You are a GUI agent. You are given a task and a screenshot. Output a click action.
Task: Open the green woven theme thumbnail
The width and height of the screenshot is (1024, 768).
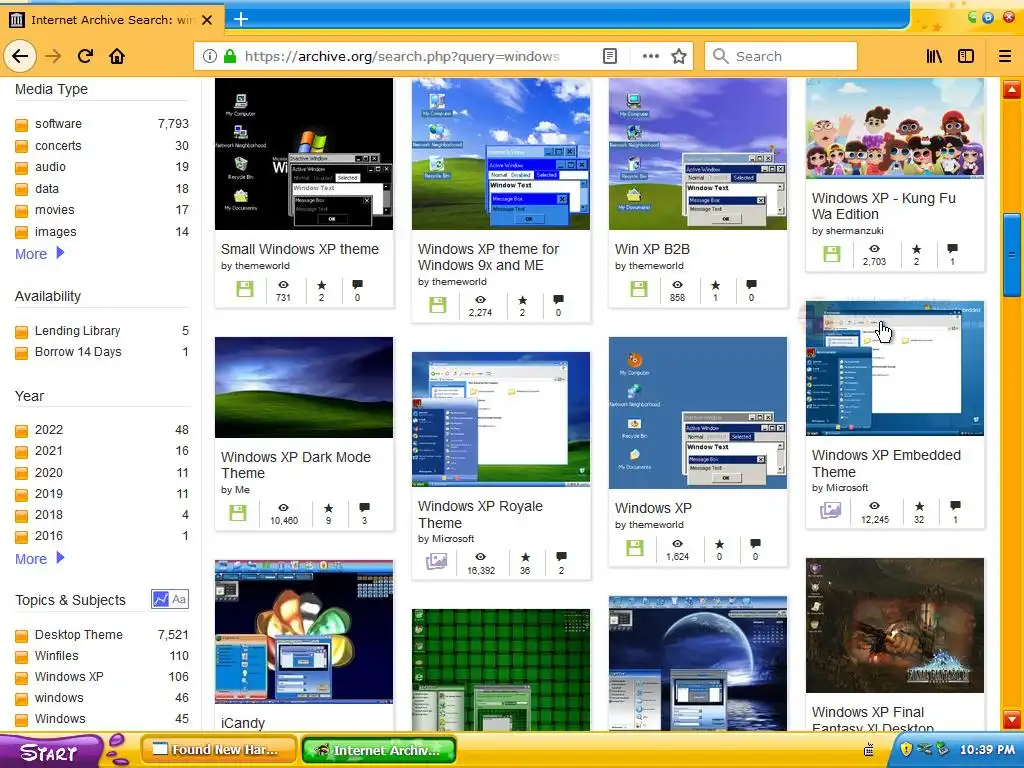501,669
